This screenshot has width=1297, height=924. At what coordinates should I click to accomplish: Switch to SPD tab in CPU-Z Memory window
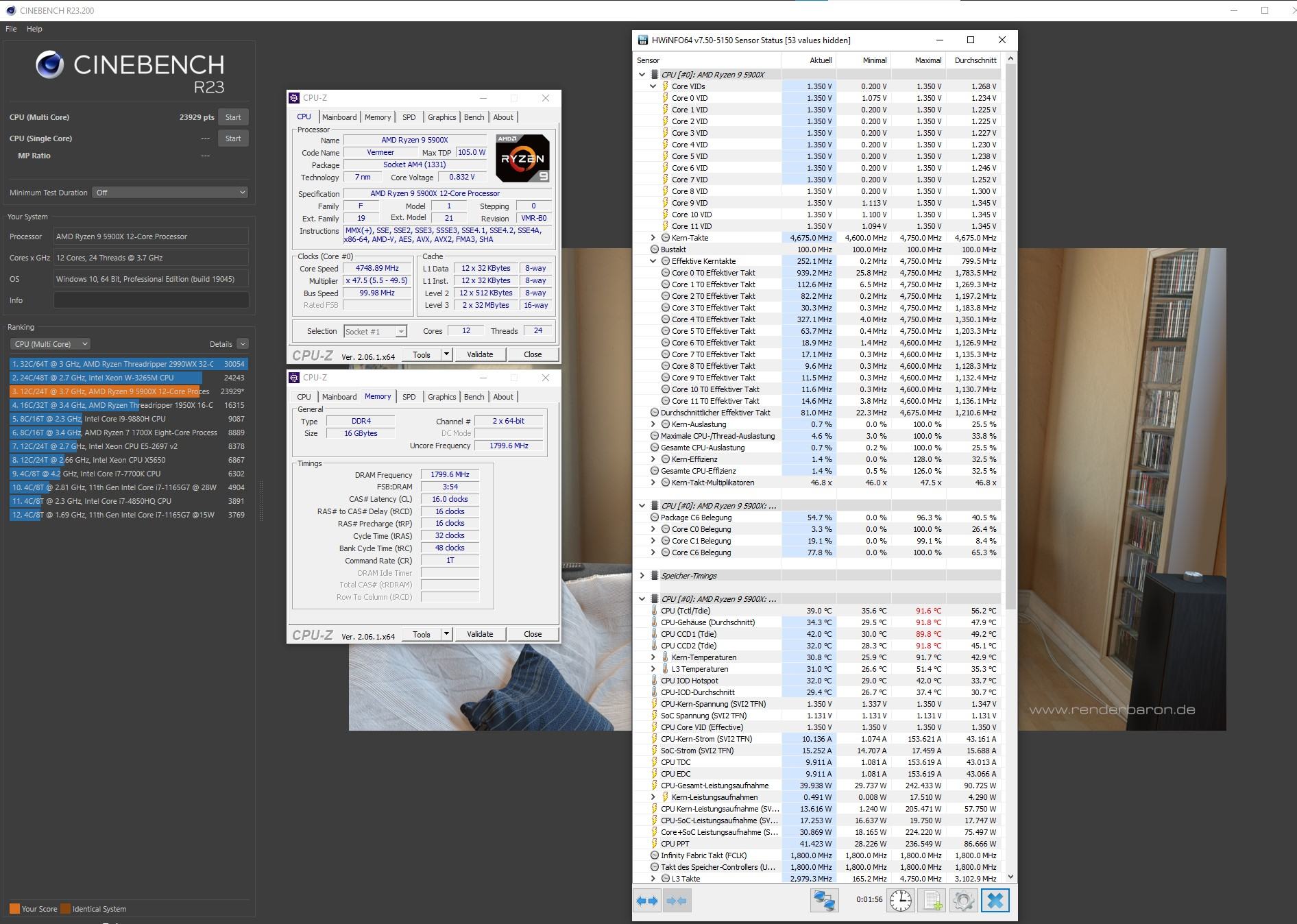[x=409, y=397]
